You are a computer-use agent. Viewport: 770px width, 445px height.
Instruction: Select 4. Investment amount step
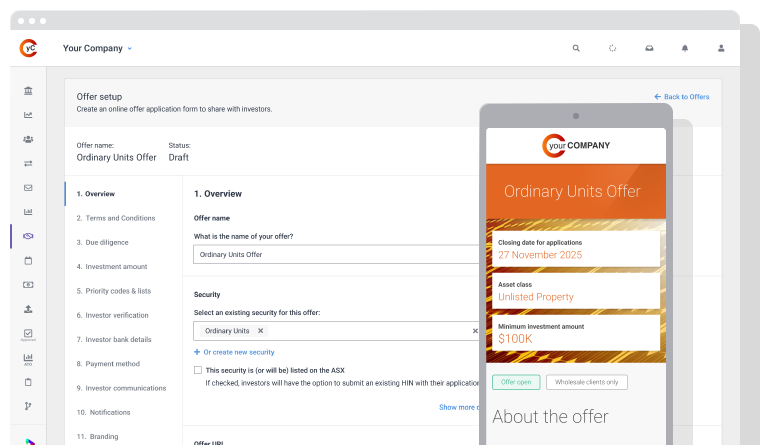pyautogui.click(x=111, y=267)
